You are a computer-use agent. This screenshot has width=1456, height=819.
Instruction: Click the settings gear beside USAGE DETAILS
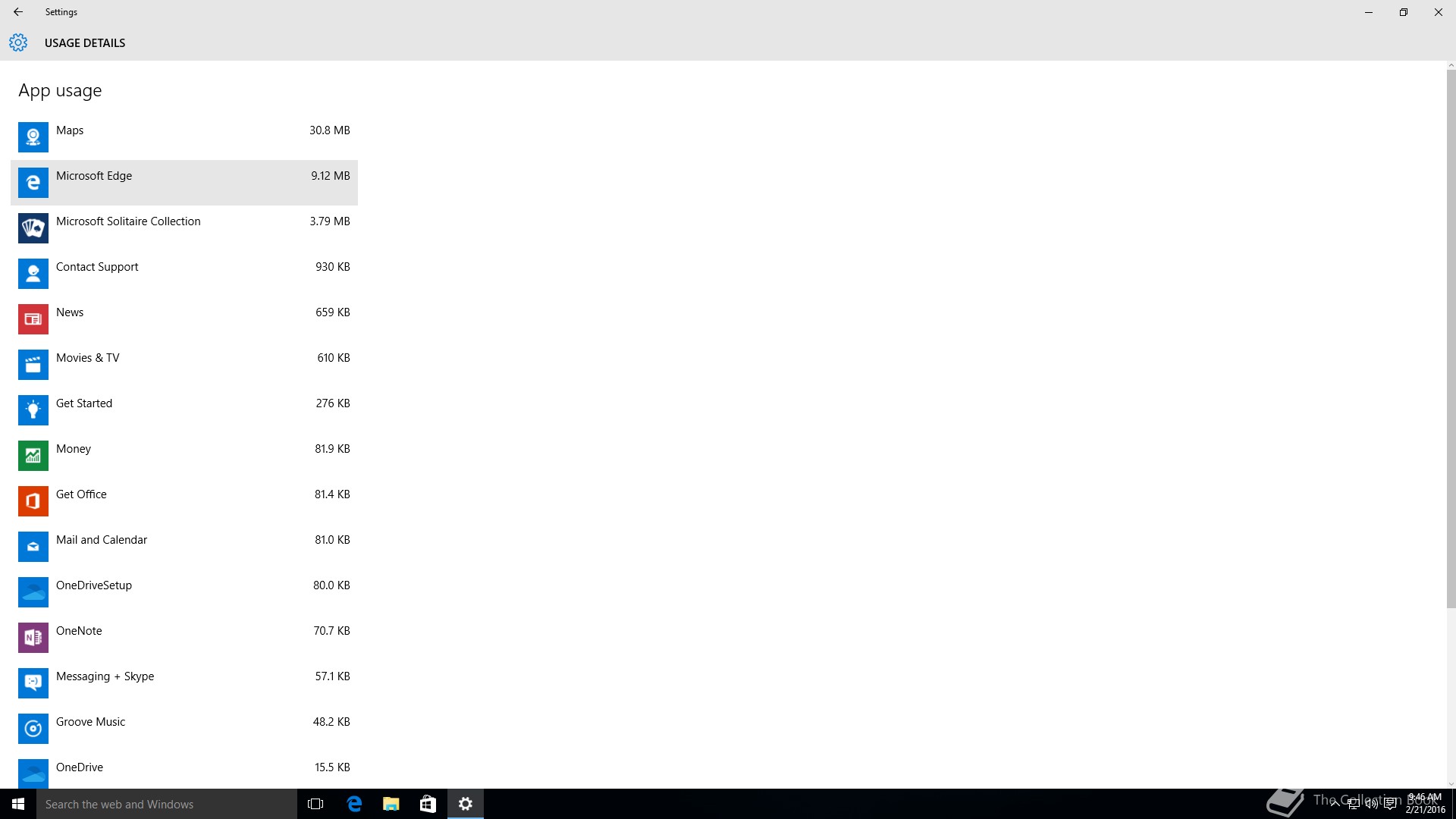point(18,42)
